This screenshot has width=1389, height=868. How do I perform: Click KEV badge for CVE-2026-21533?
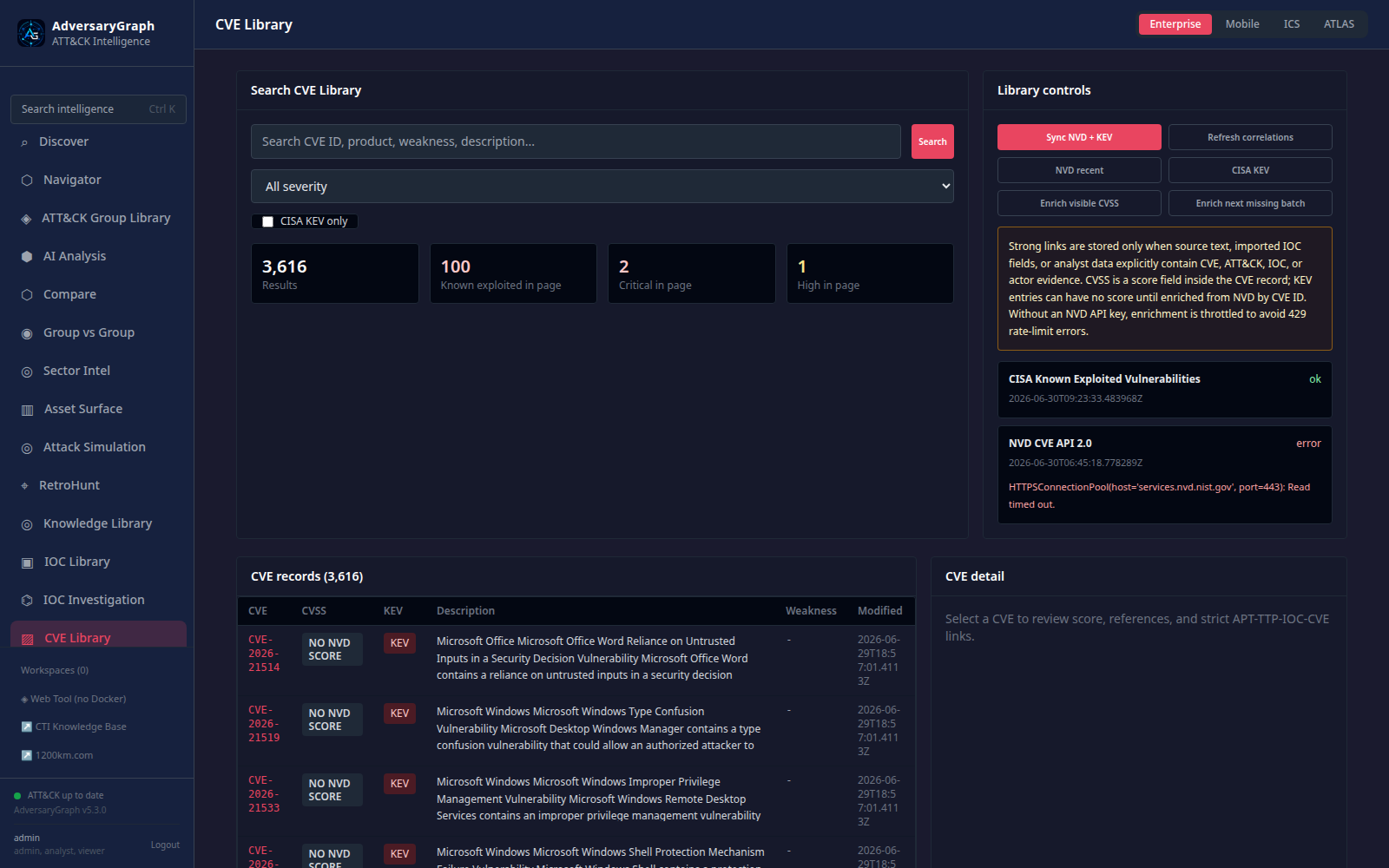(399, 784)
